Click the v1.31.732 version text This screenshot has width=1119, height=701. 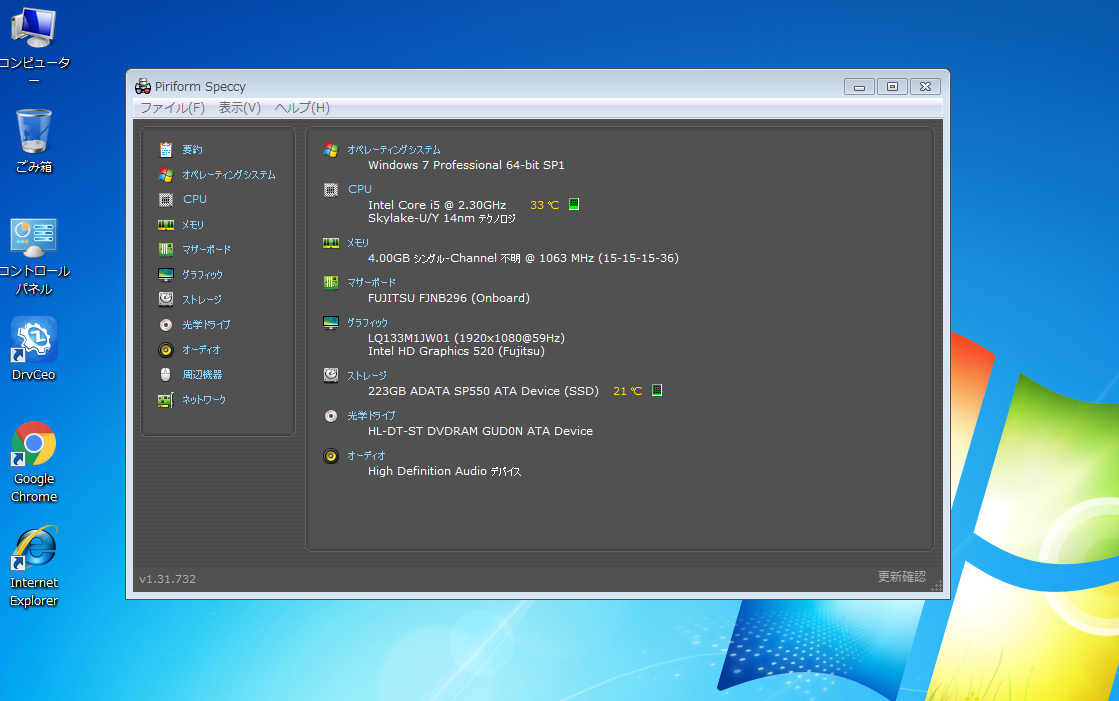(167, 579)
